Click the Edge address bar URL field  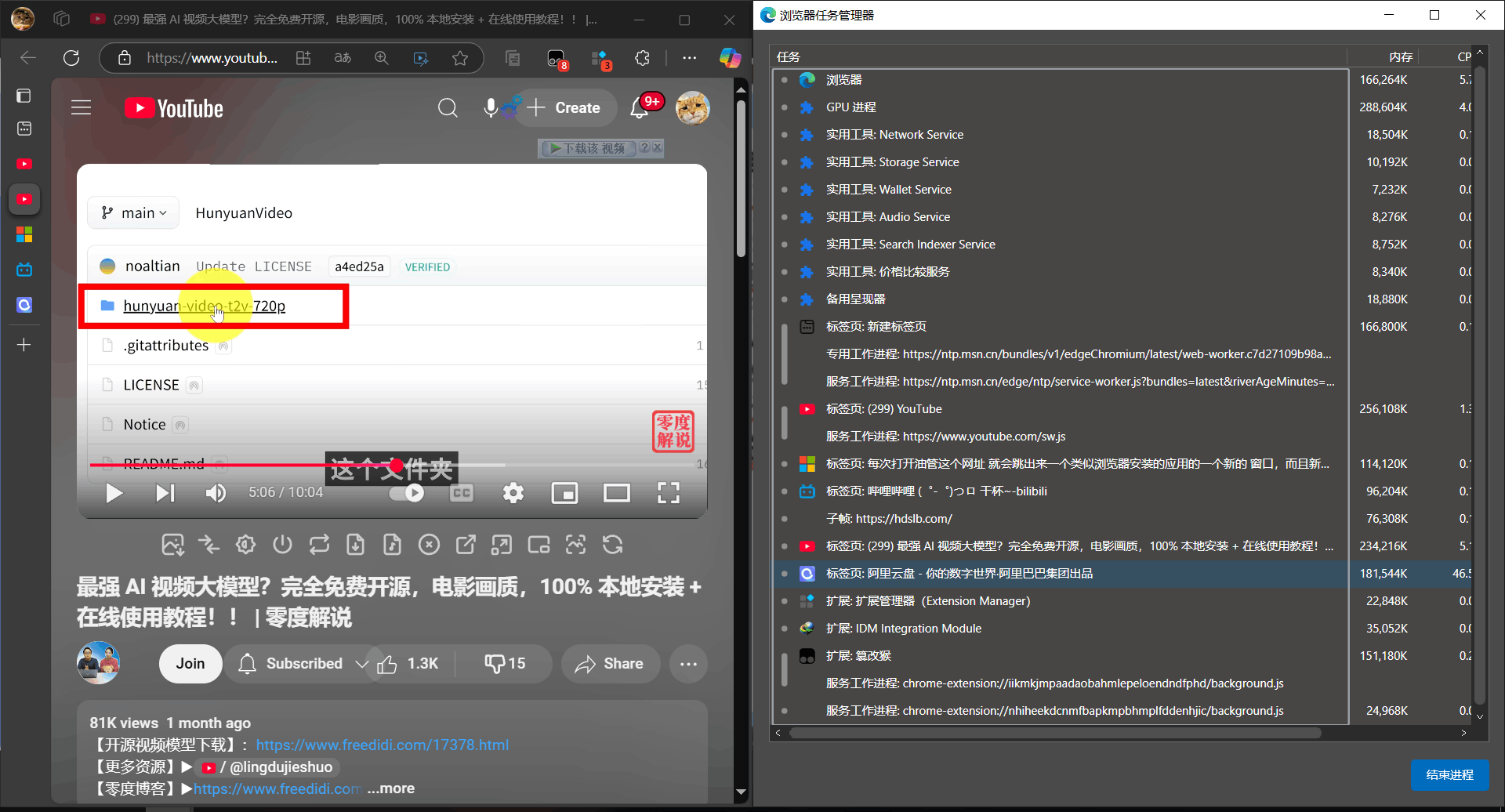point(212,58)
